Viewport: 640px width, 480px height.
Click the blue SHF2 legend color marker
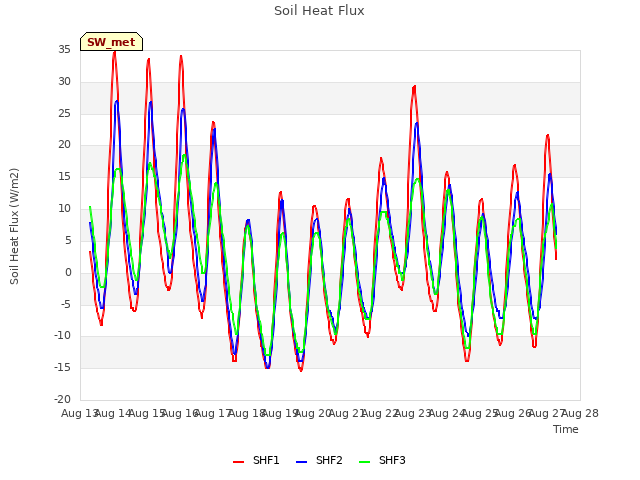coord(301,462)
